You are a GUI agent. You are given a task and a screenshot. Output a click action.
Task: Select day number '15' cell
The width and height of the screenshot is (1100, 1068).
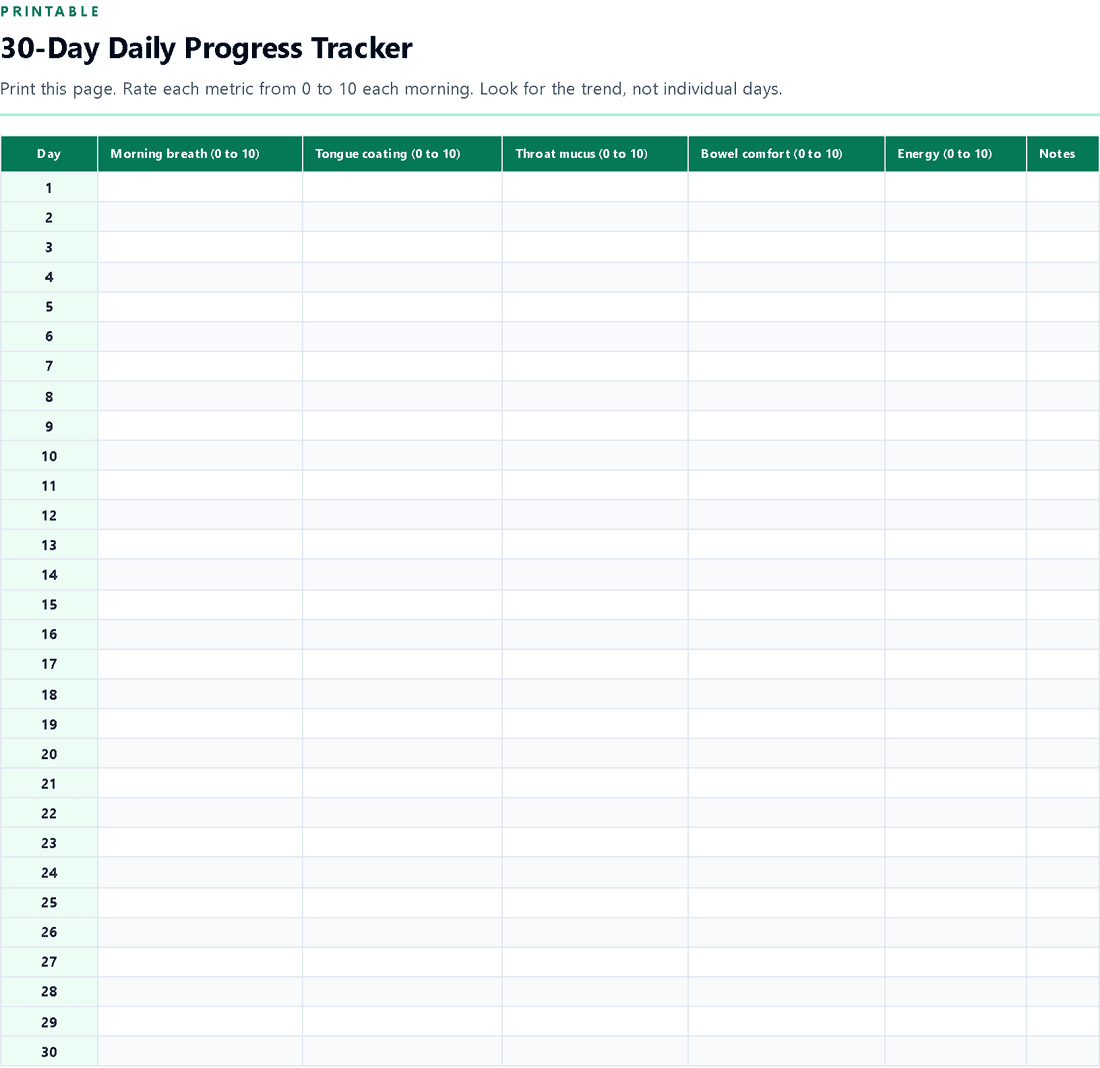[49, 604]
